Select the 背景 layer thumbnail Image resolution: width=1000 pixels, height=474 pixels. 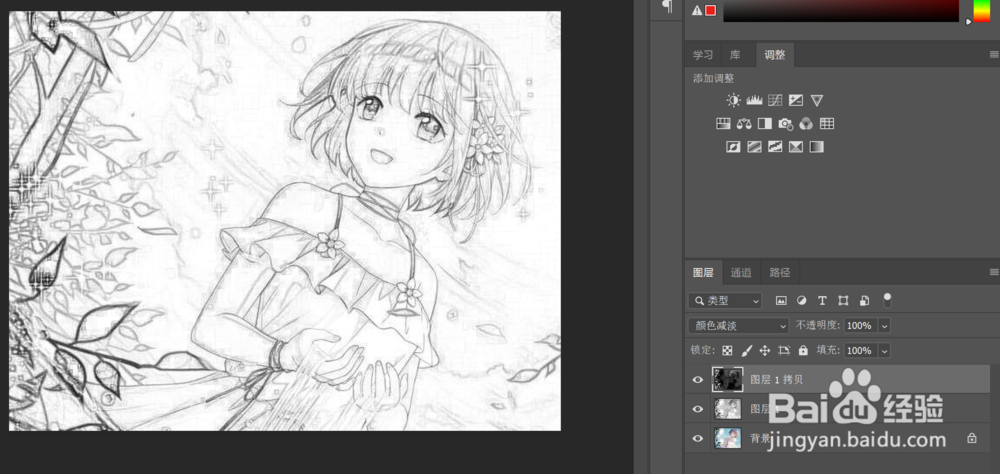point(728,438)
